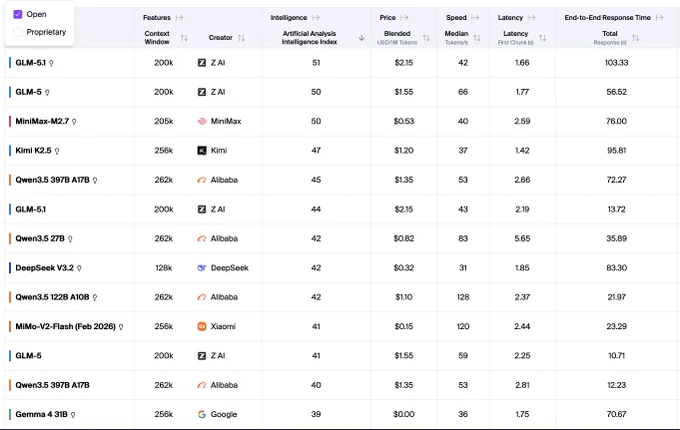Image resolution: width=680 pixels, height=430 pixels.
Task: Click the Google creator logo
Action: click(202, 414)
